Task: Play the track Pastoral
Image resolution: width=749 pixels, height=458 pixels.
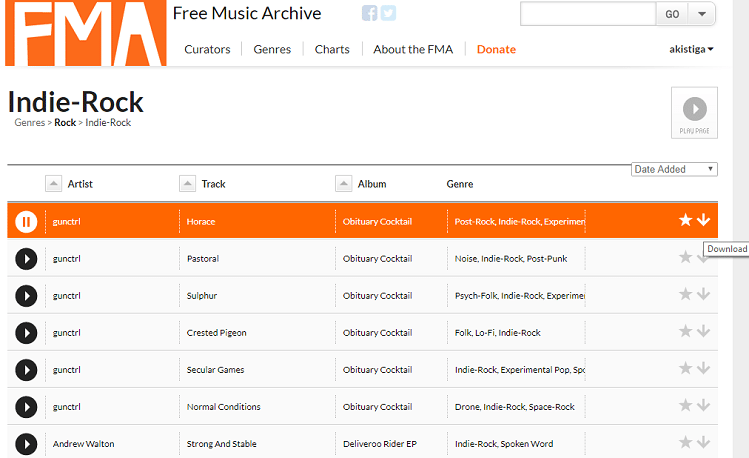Action: pos(27,259)
